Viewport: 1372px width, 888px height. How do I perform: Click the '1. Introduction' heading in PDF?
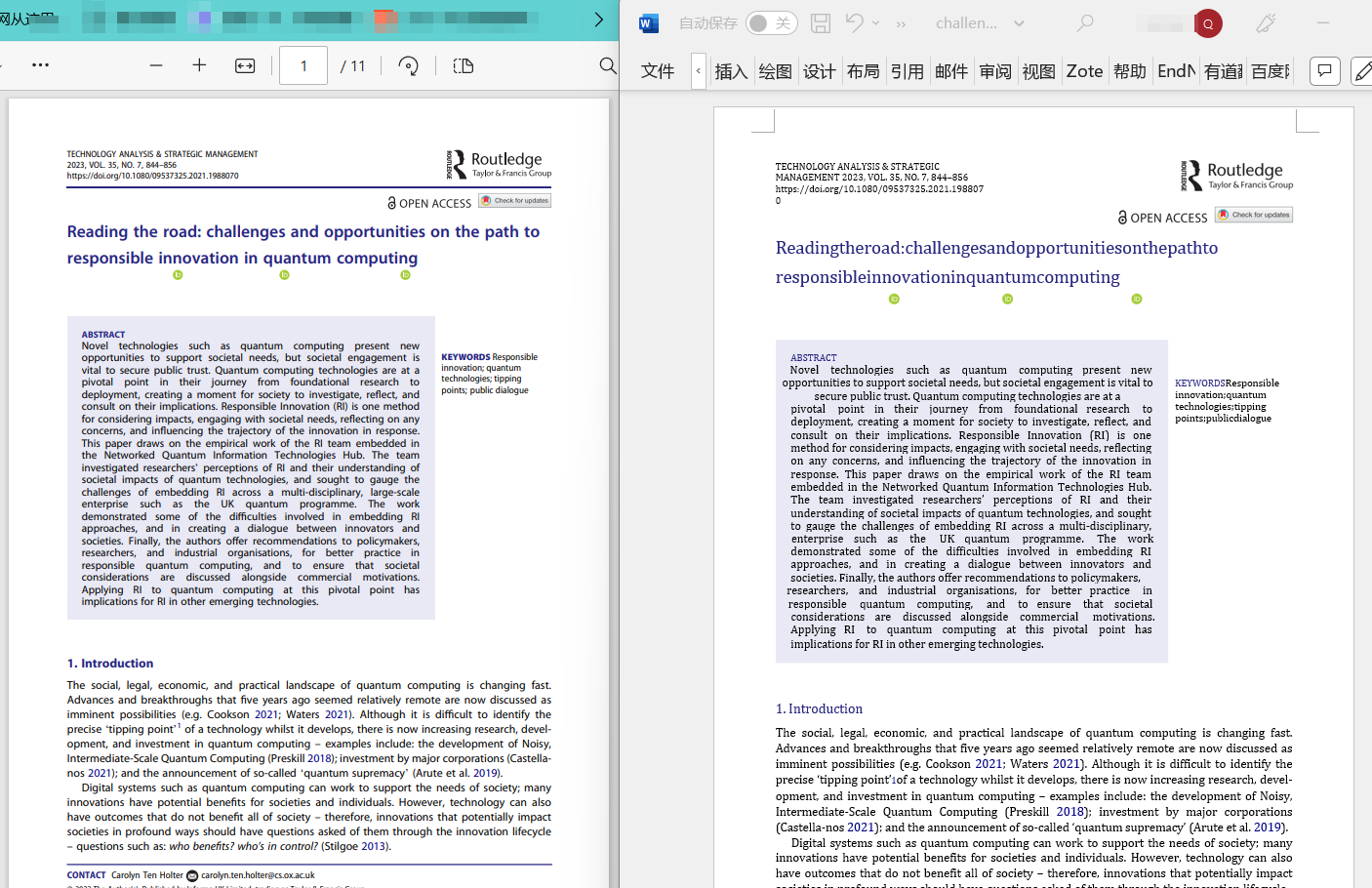(110, 664)
